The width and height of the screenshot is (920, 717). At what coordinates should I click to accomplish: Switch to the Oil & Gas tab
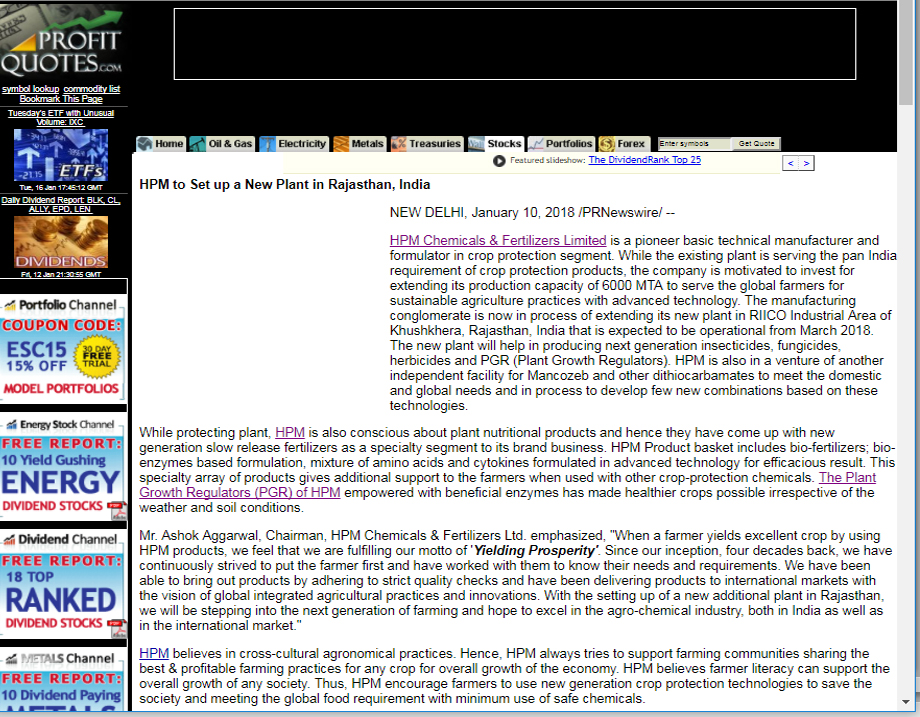coord(221,144)
